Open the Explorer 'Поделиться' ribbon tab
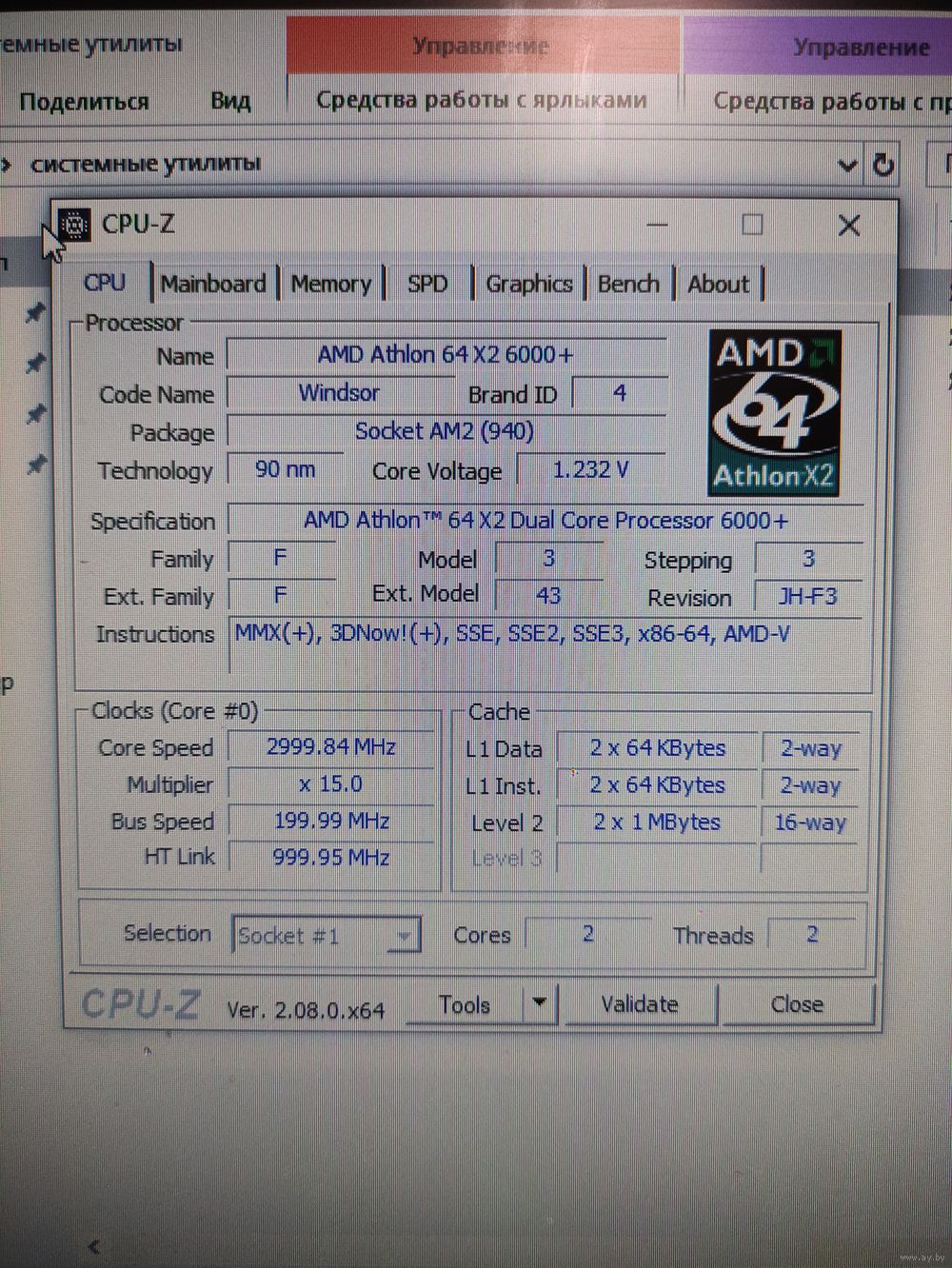 [84, 102]
